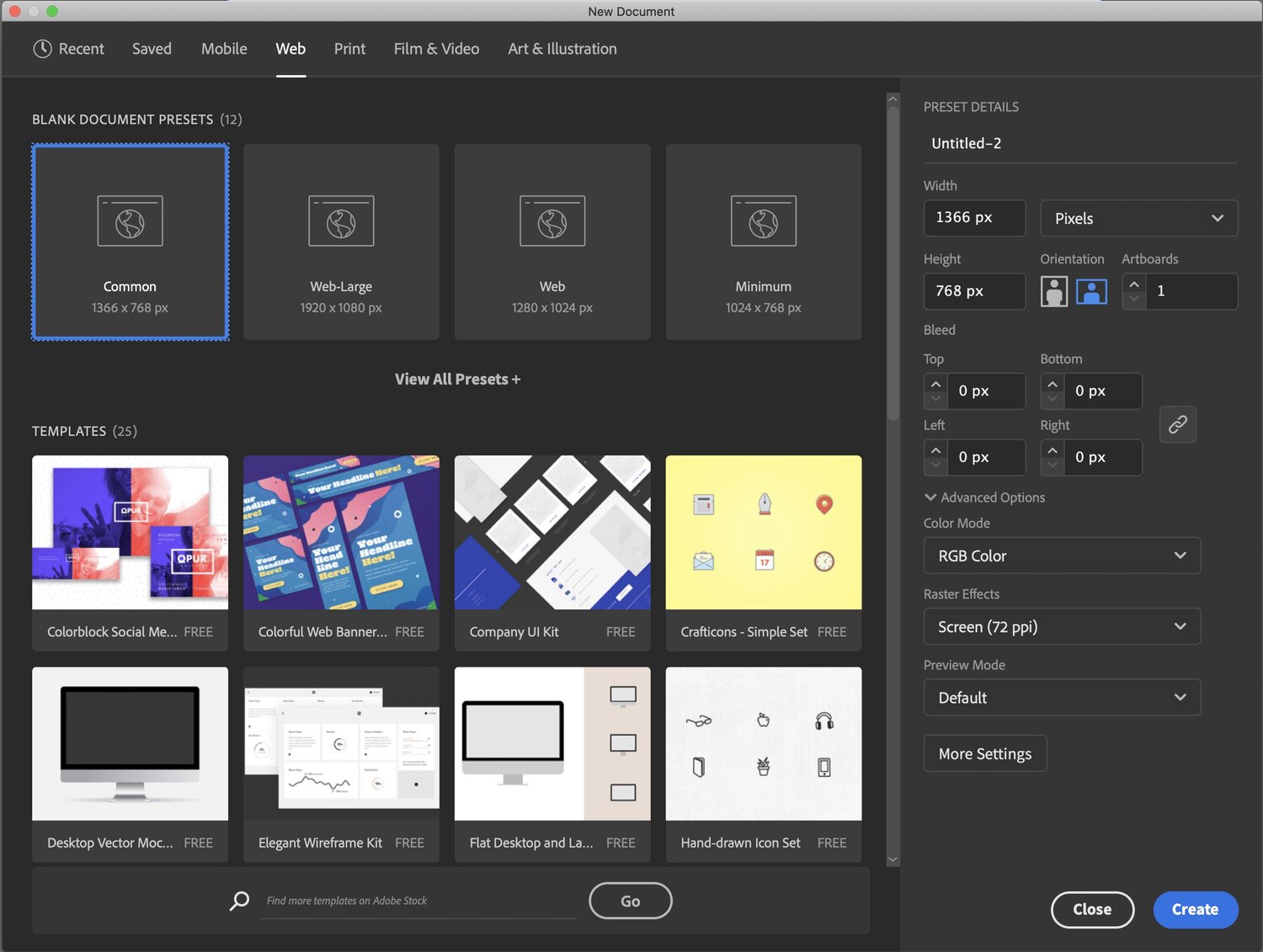Expand View All Presets
Viewport: 1263px width, 952px height.
pos(457,380)
